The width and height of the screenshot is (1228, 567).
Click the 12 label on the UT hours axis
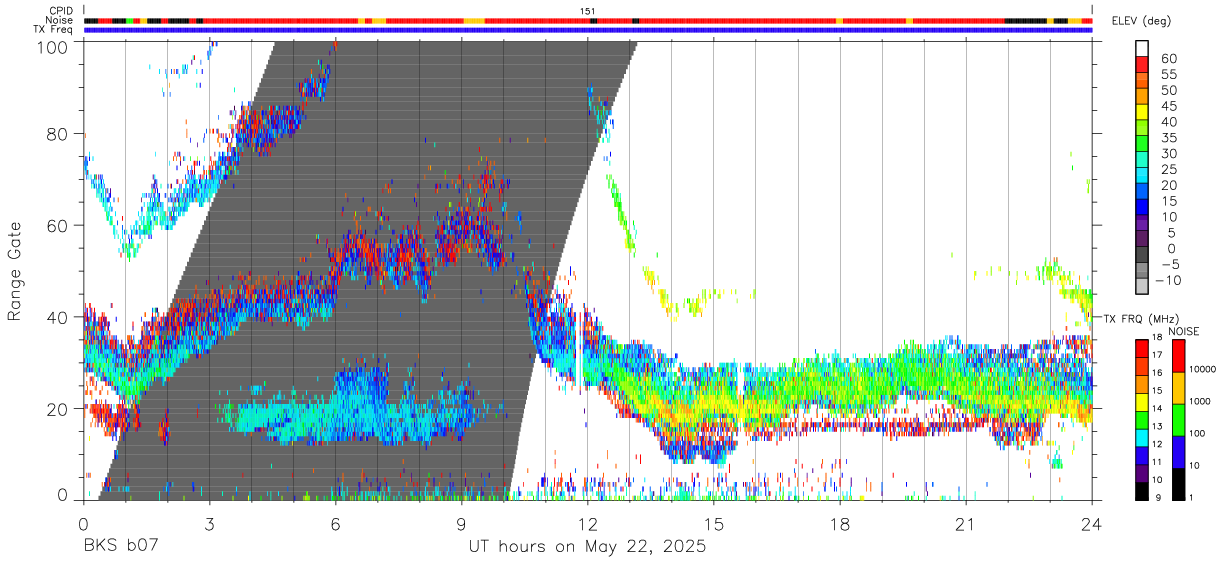(588, 524)
